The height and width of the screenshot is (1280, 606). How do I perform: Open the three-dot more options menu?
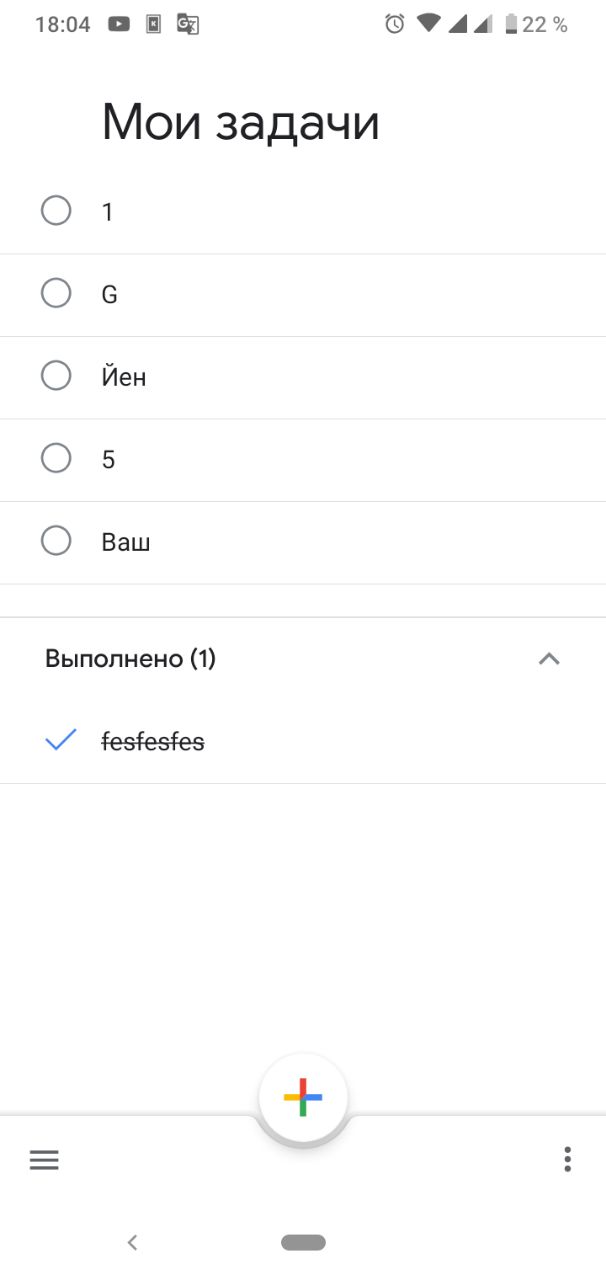click(x=567, y=1159)
